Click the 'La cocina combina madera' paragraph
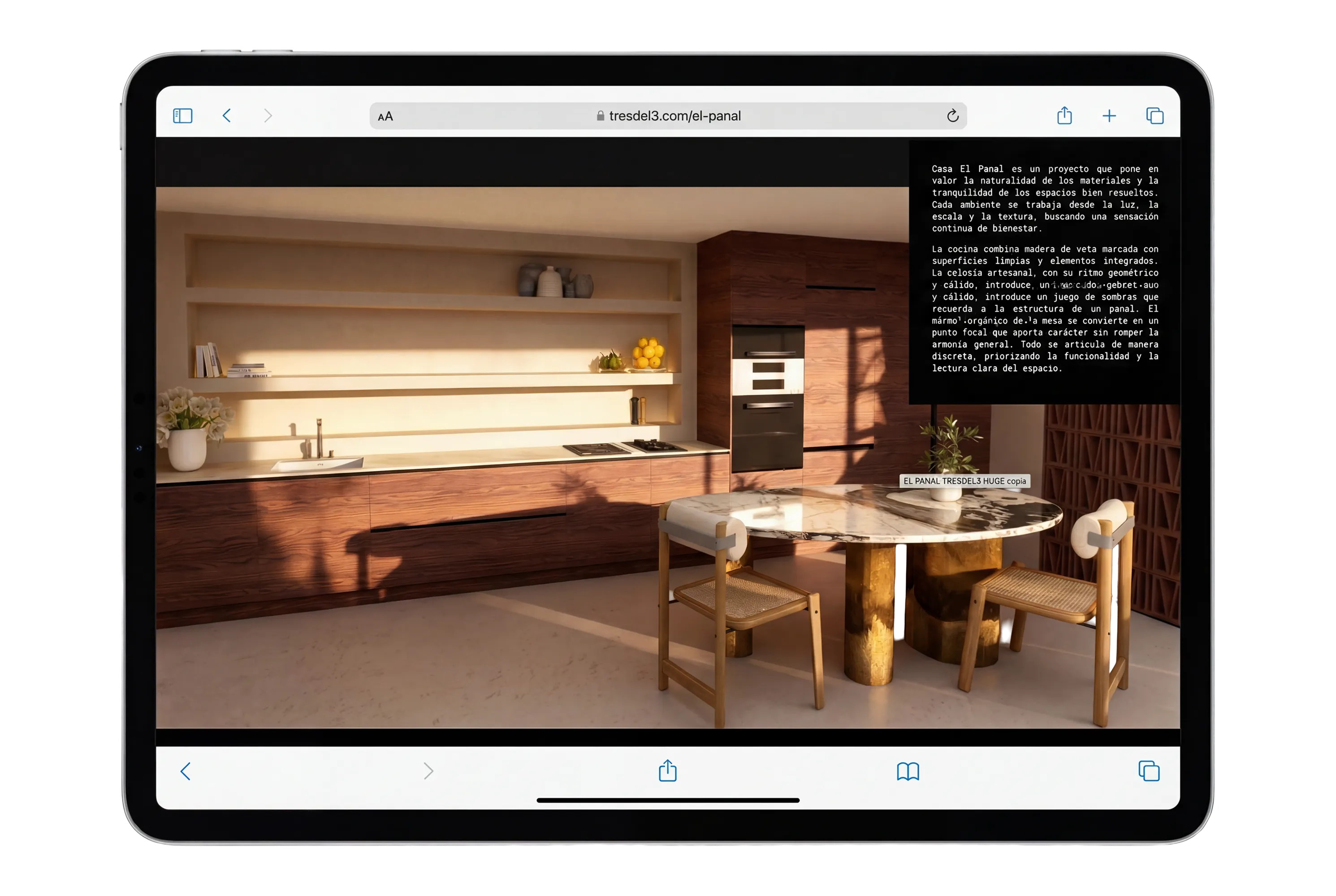The image size is (1336, 896). tap(1044, 309)
